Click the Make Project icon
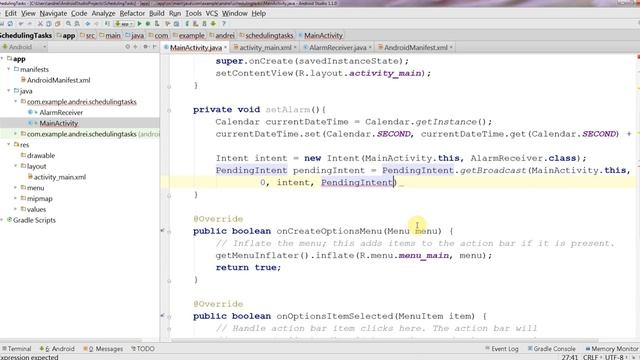The height and width of the screenshot is (360, 640). (x=107, y=24)
